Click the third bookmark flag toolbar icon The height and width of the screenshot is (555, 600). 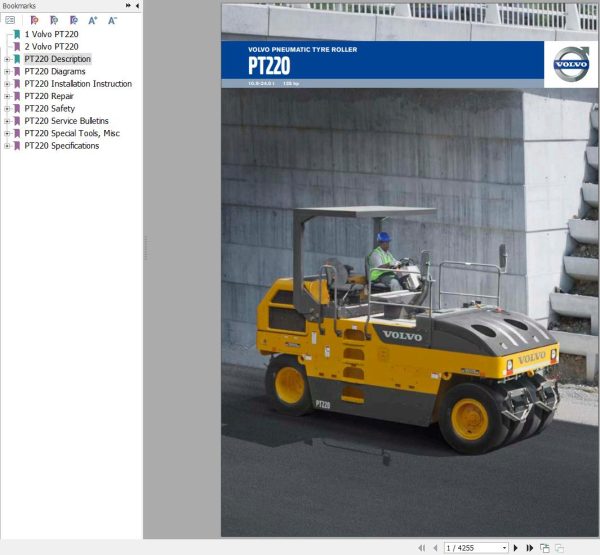coord(73,20)
